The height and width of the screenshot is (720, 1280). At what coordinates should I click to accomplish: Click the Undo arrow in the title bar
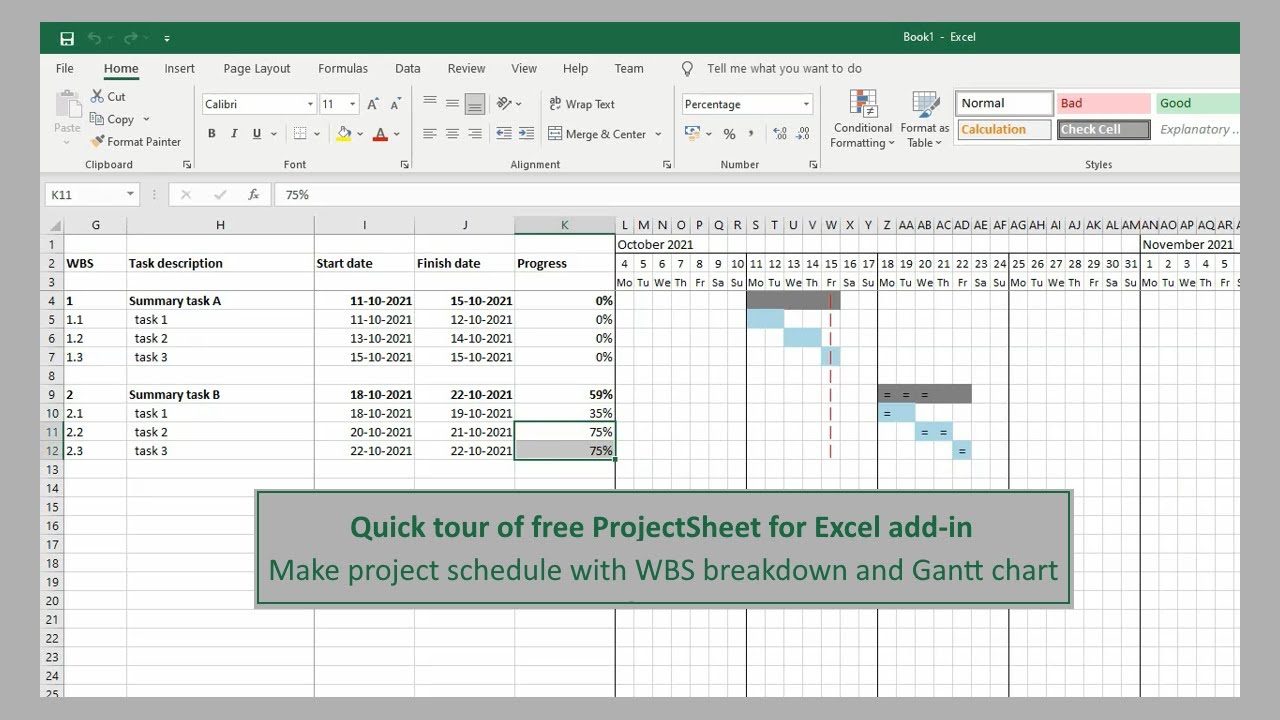click(94, 38)
